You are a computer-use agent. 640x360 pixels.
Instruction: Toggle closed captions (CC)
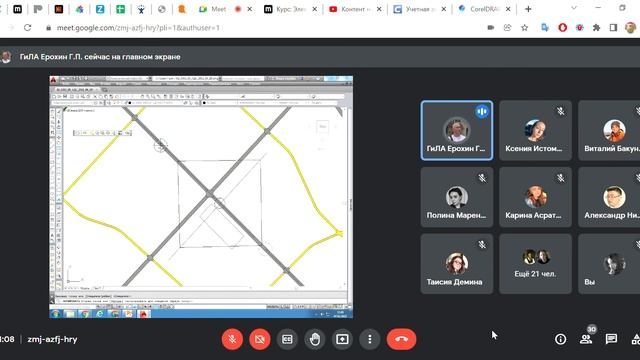pos(287,339)
